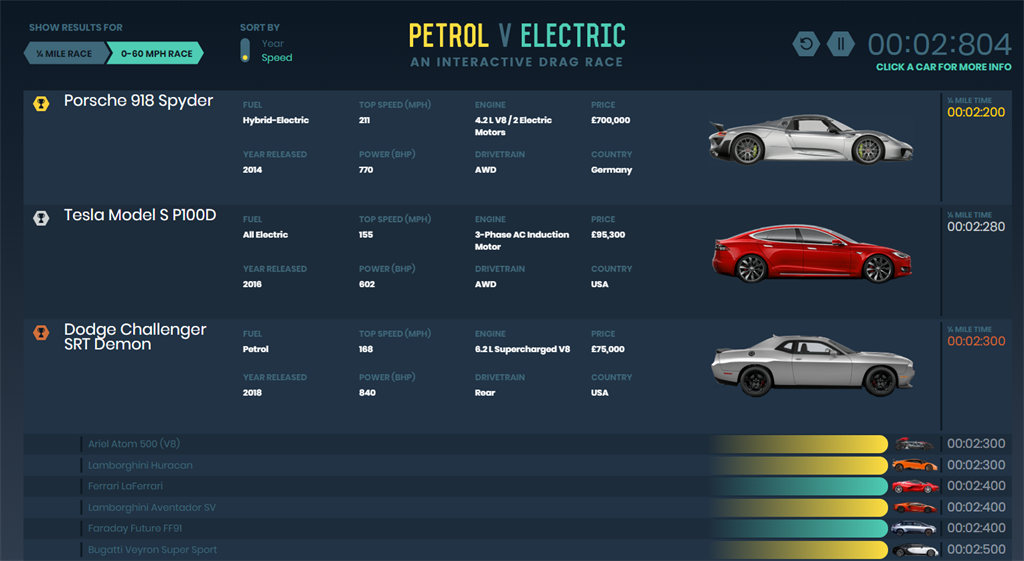Expand the Ariel Atom 500 (V8) row
The width and height of the screenshot is (1024, 561).
point(134,444)
